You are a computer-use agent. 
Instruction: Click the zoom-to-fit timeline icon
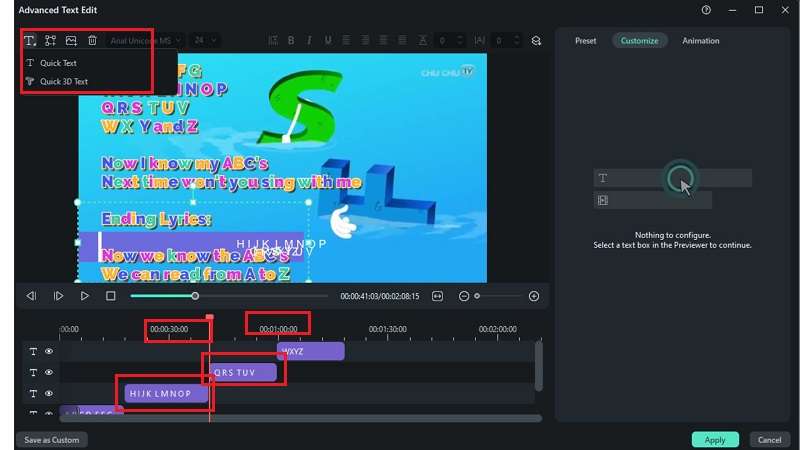pyautogui.click(x=437, y=296)
